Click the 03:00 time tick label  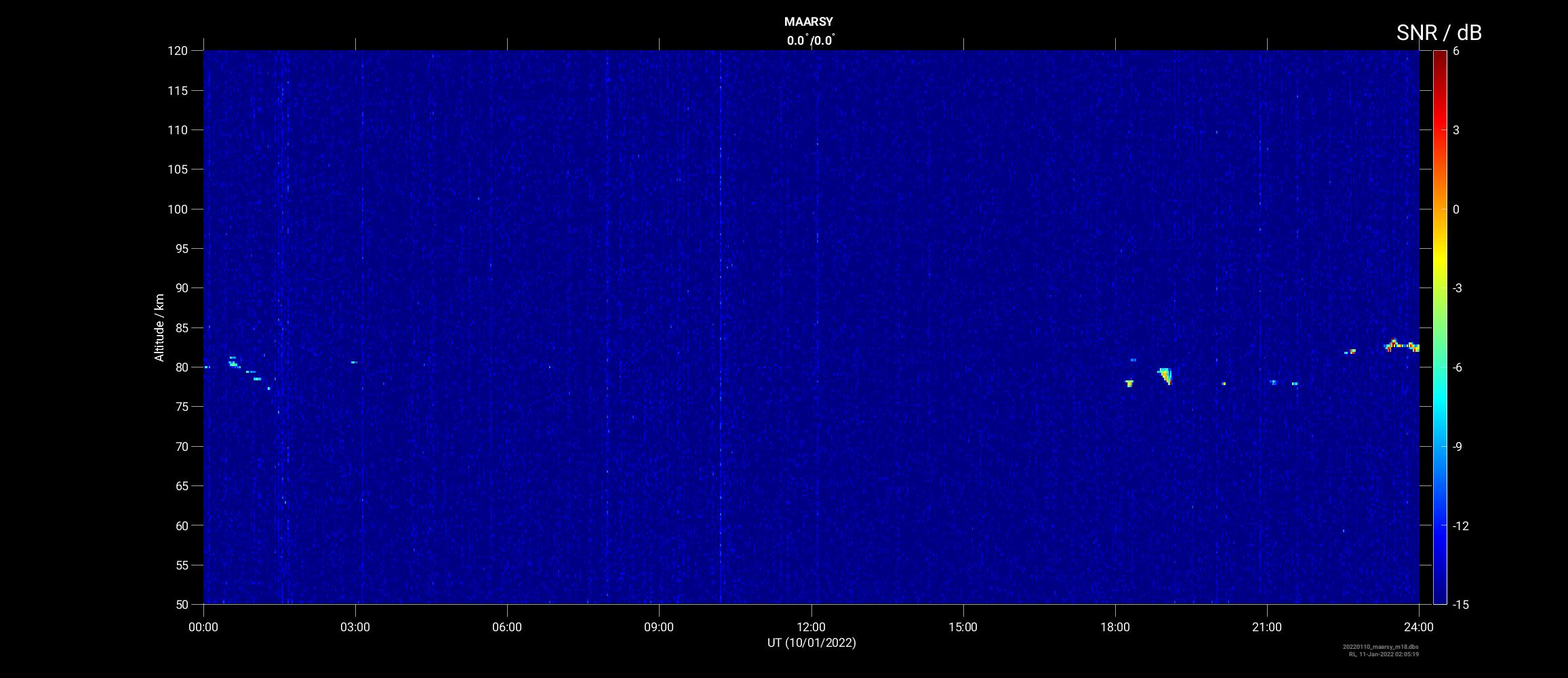pos(355,627)
